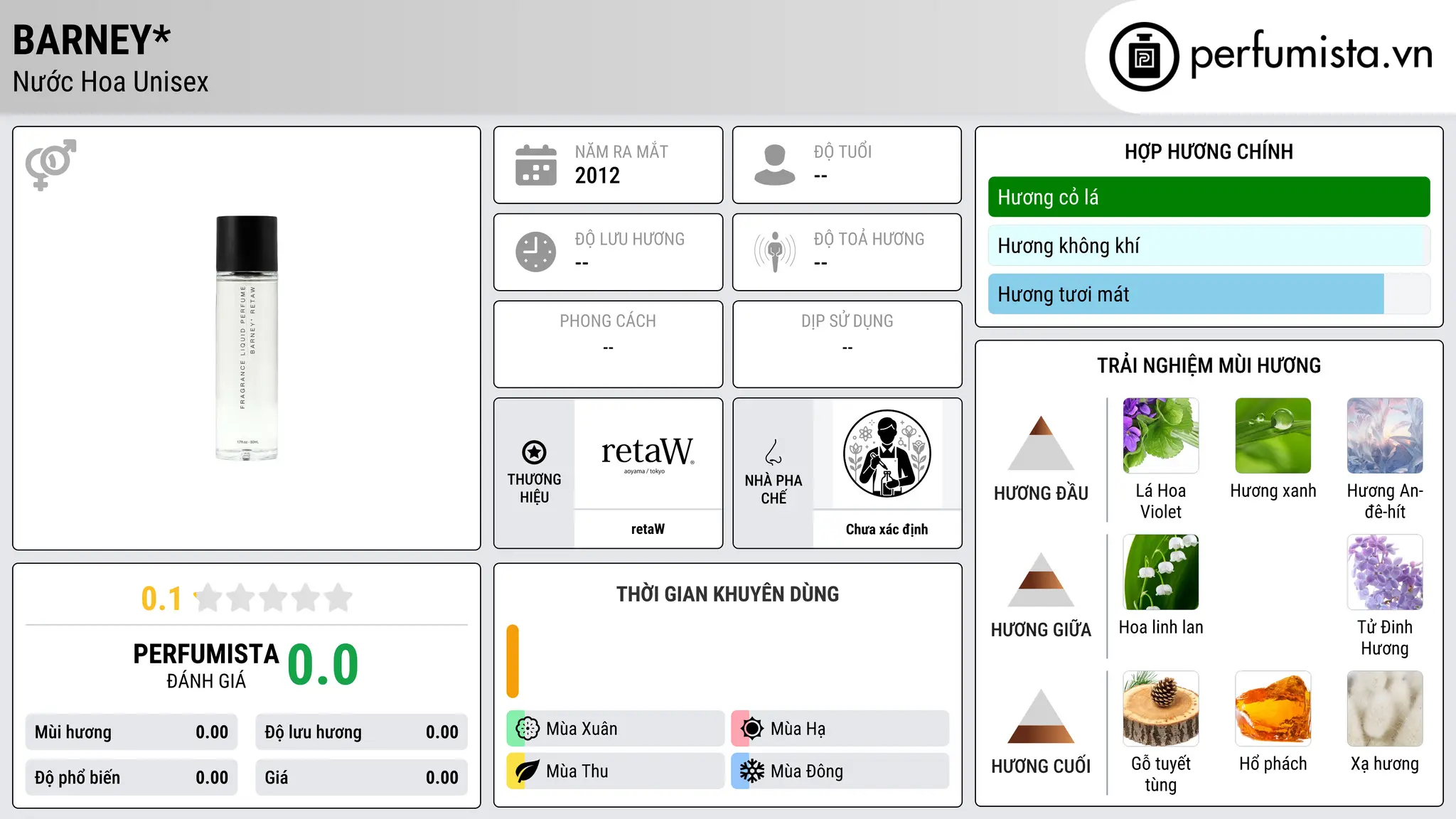The height and width of the screenshot is (819, 1456).
Task: Click the perfumista.vn site name
Action: (1311, 53)
